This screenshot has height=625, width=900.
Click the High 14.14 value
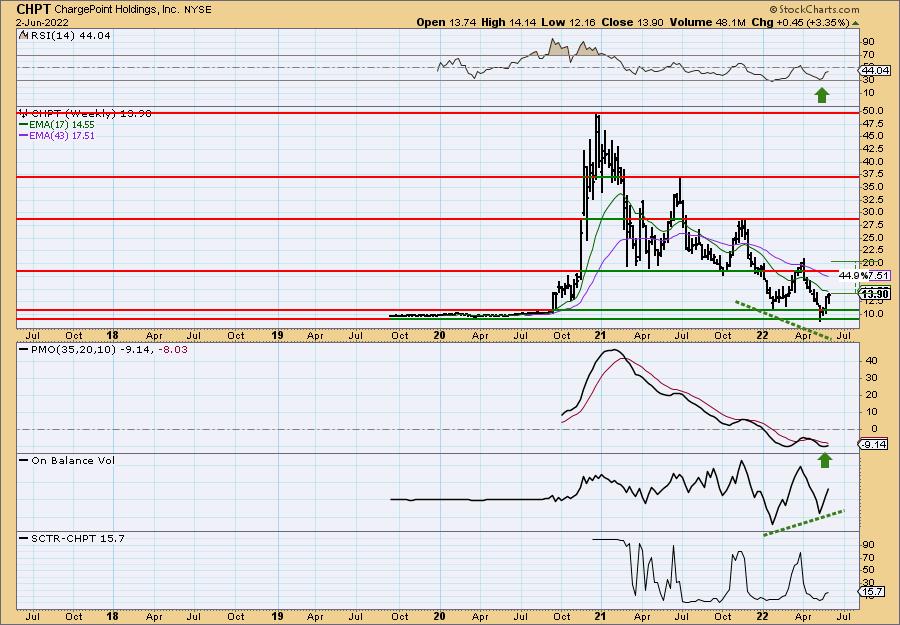click(x=508, y=22)
